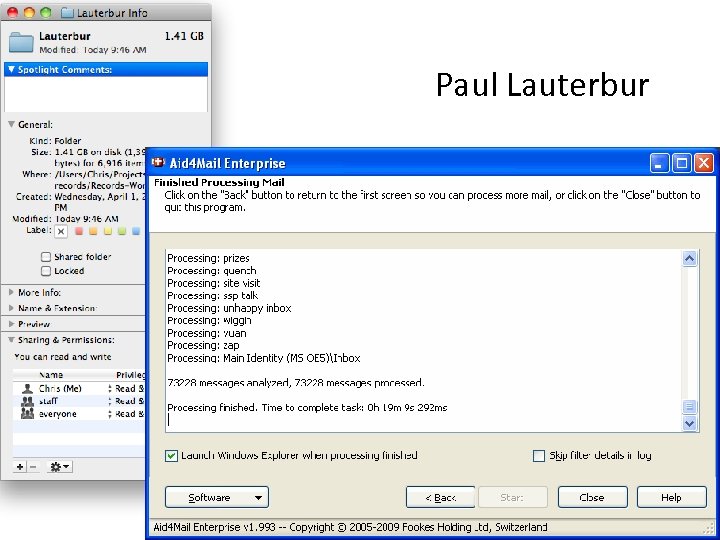Apply the green label color
Viewport: 720px width, 540px height.
122,231
